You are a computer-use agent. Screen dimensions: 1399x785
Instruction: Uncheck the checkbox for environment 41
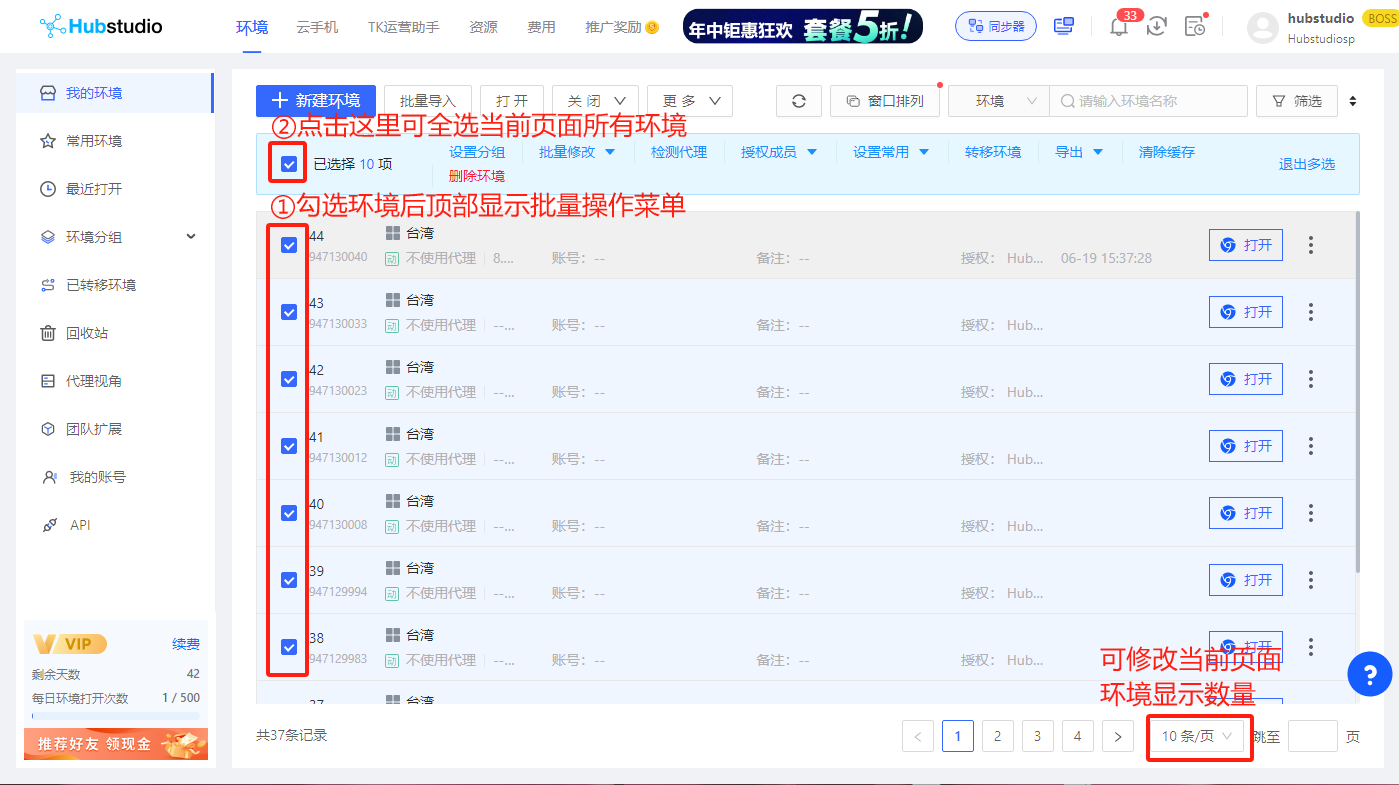(289, 446)
